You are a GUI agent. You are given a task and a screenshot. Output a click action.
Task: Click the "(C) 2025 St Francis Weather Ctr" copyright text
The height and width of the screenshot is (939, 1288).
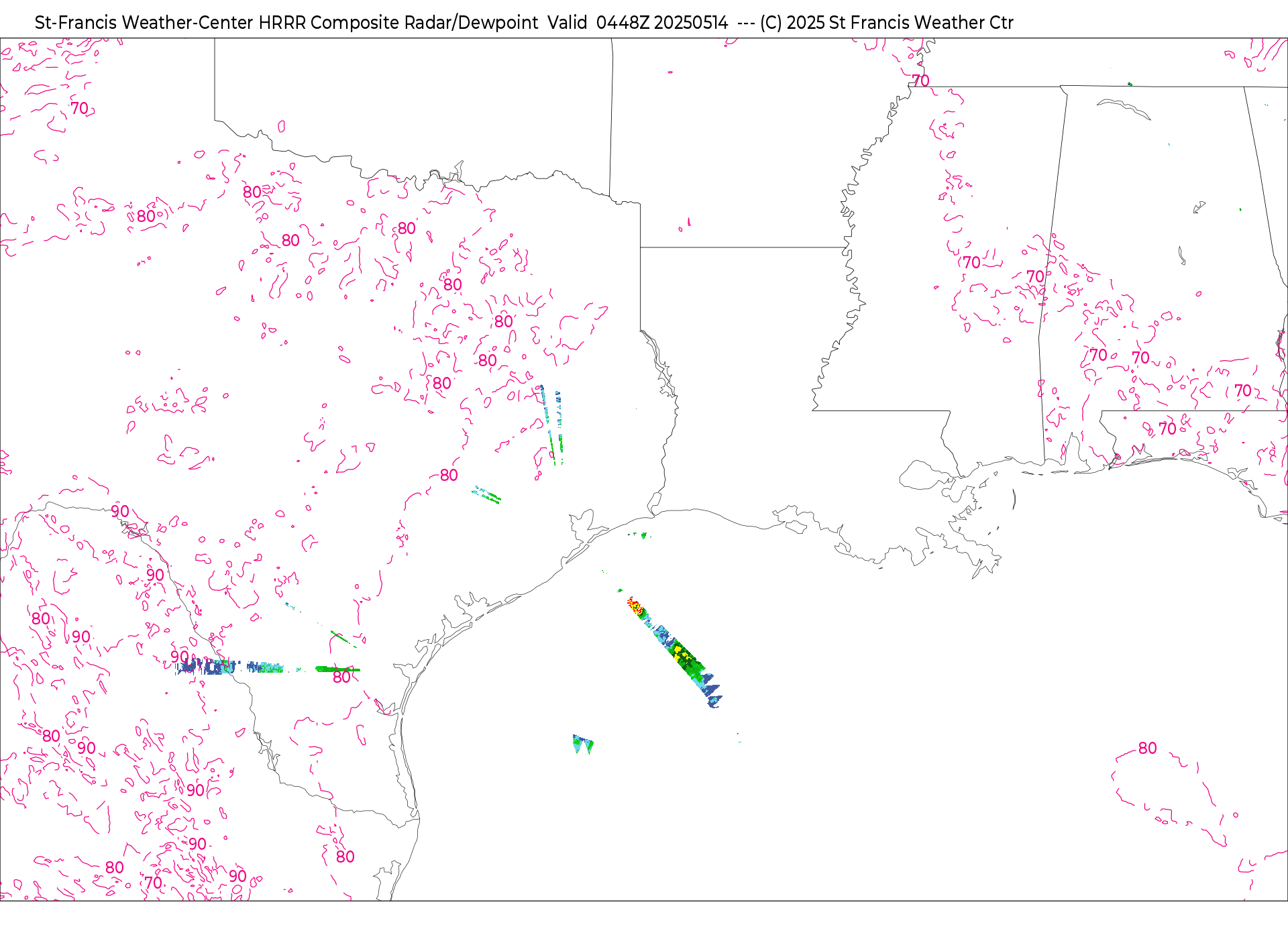[x=886, y=23]
